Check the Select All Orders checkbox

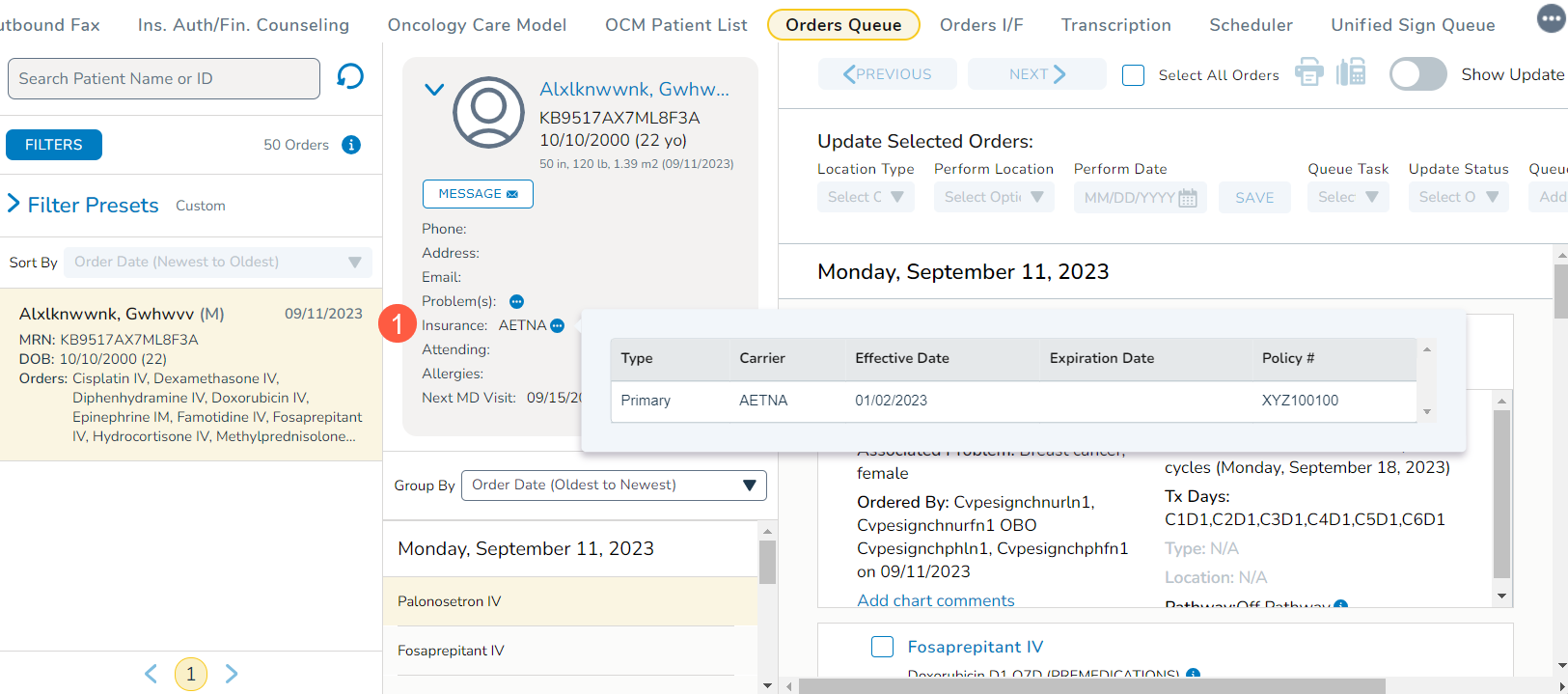tap(1134, 75)
